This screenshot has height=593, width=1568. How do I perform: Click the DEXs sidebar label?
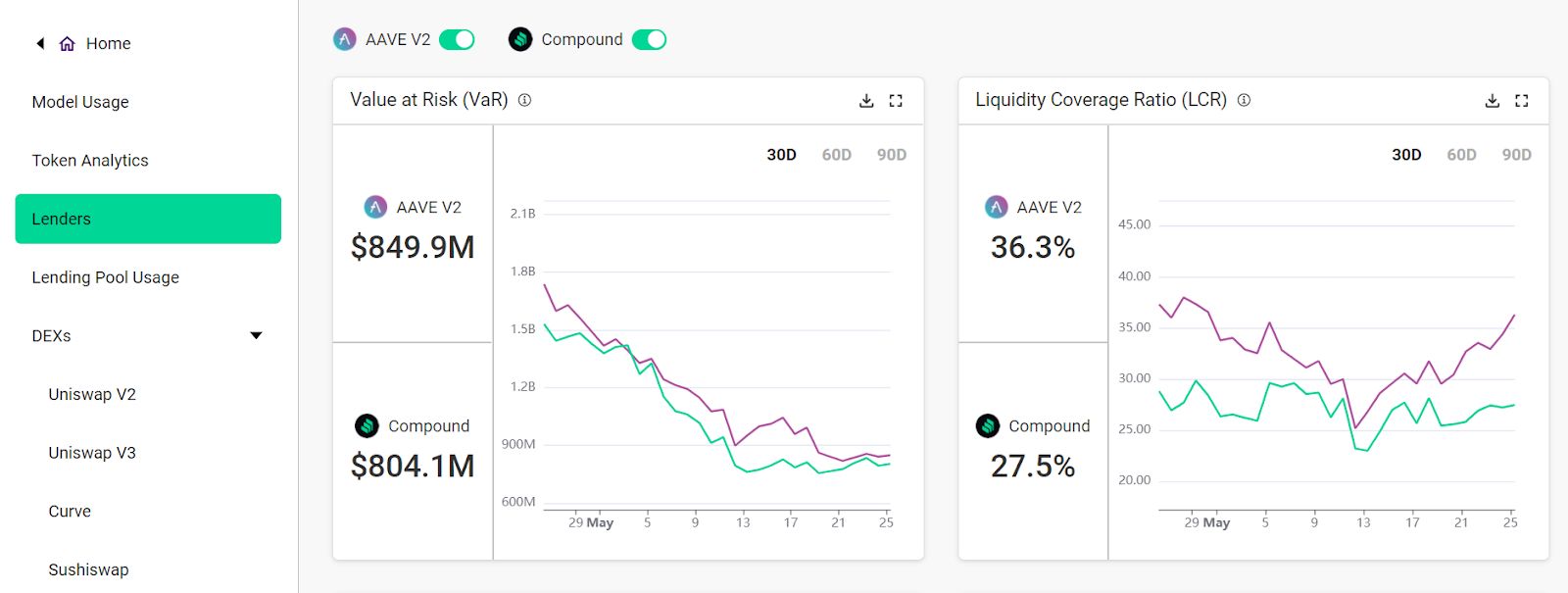pos(51,336)
